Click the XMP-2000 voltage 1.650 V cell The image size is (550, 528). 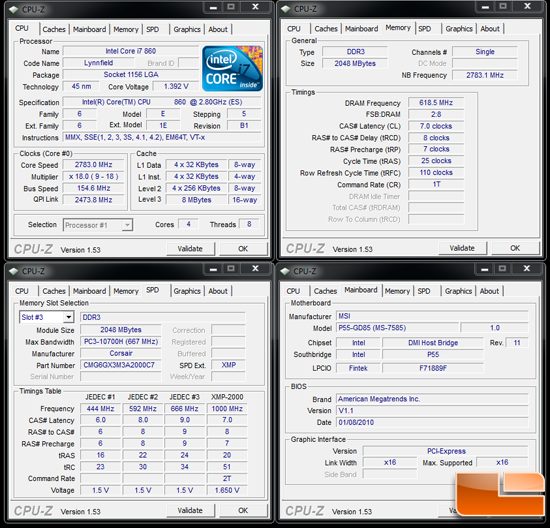click(x=227, y=490)
